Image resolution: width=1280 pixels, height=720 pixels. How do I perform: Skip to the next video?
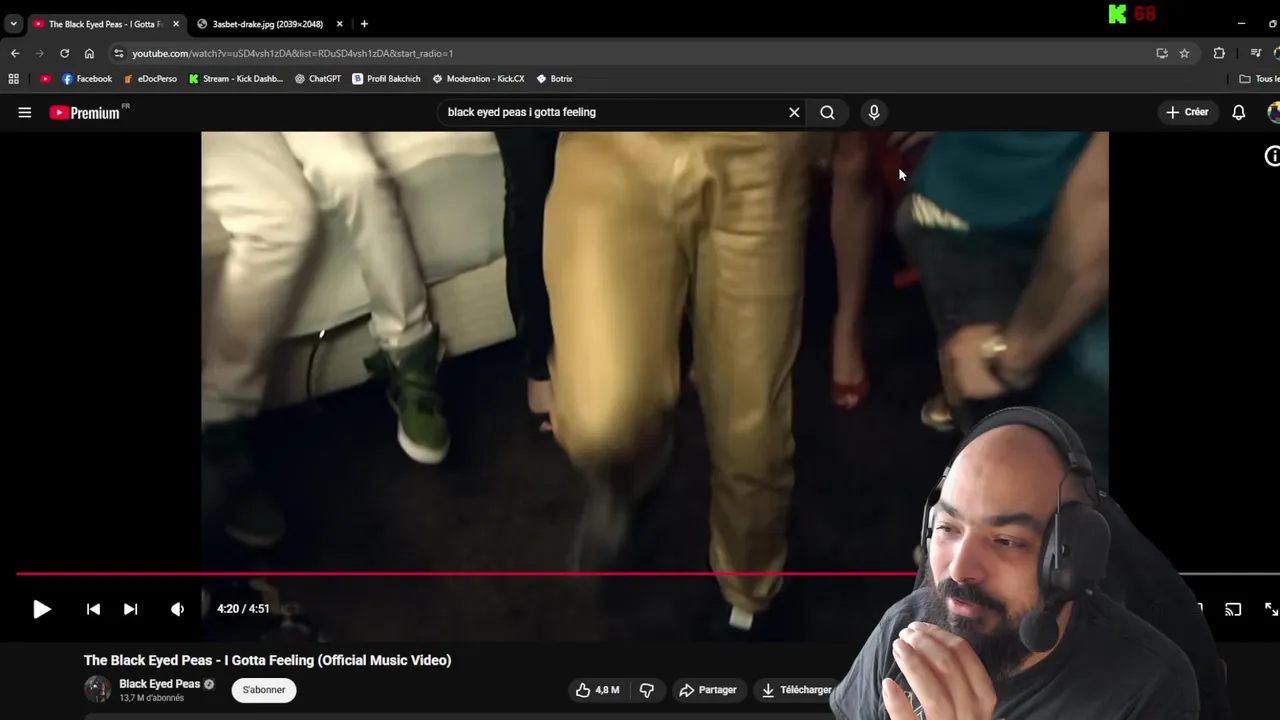tap(130, 609)
